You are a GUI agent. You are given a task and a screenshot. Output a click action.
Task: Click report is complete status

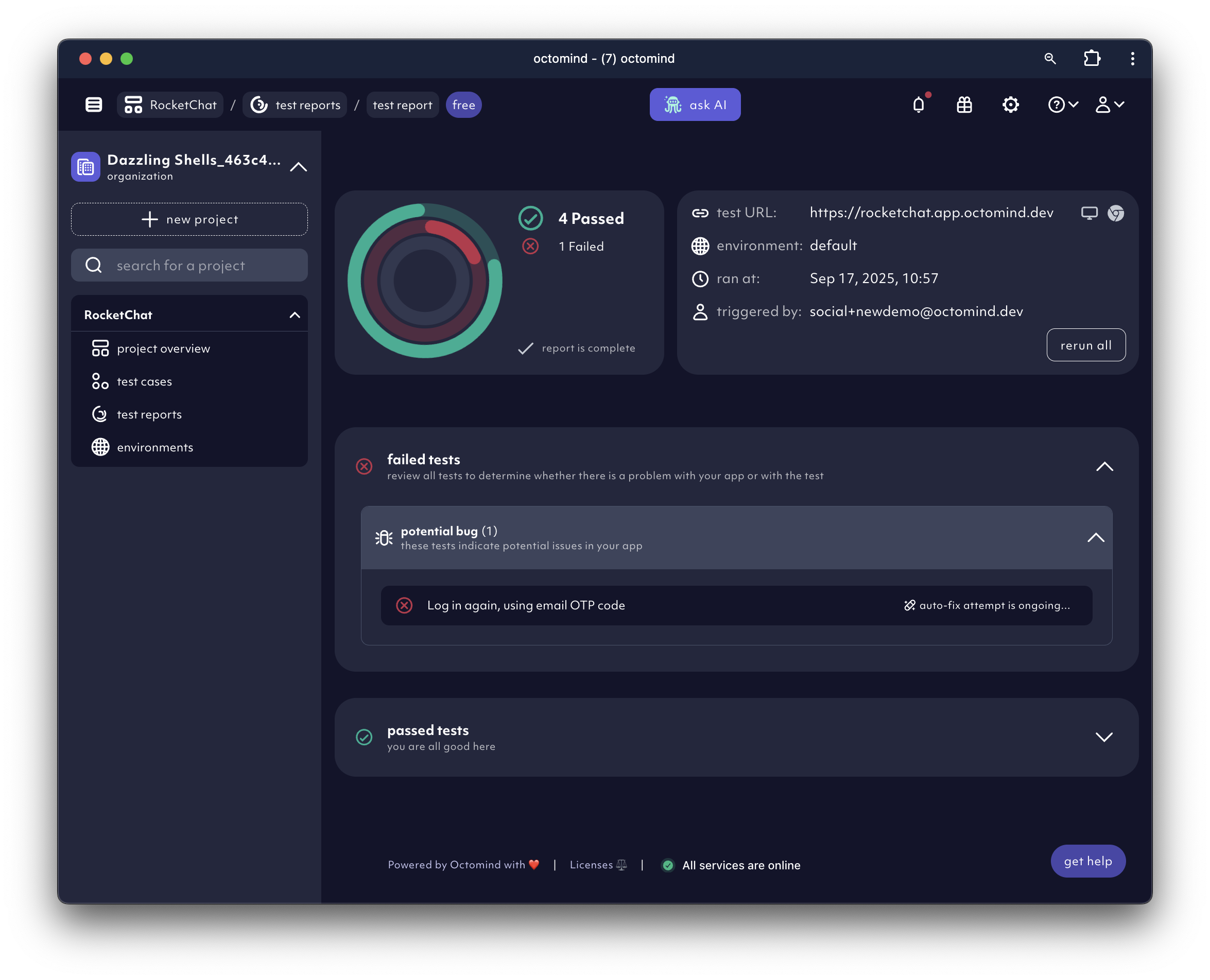coord(577,348)
